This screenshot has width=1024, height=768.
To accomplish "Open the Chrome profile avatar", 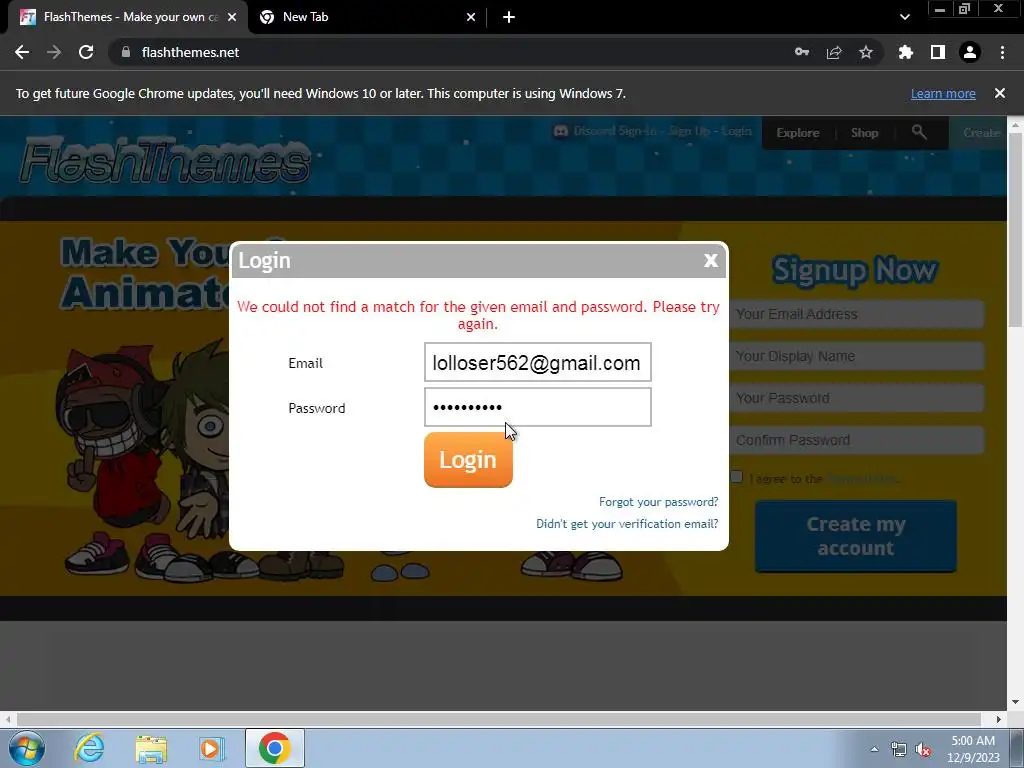I will (x=970, y=52).
